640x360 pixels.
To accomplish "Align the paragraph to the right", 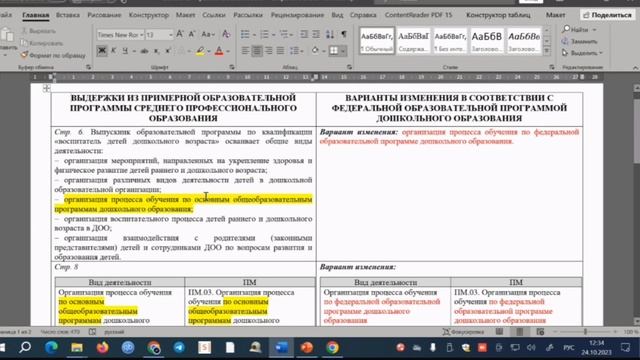I will pyautogui.click(x=269, y=51).
